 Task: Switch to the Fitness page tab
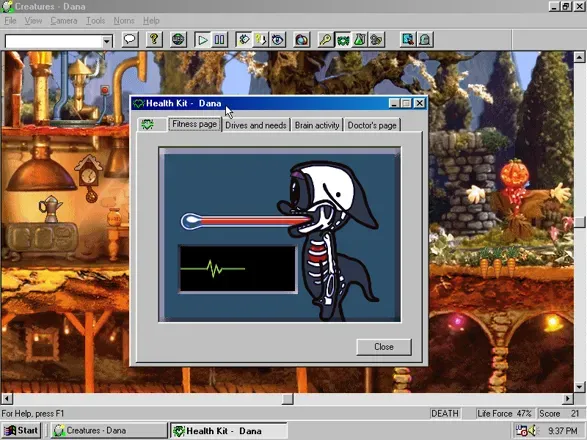194,124
